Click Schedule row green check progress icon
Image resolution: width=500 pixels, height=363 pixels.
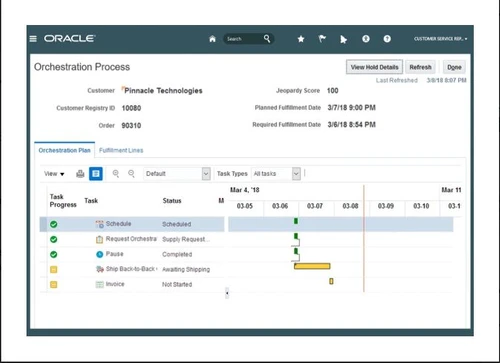54,224
